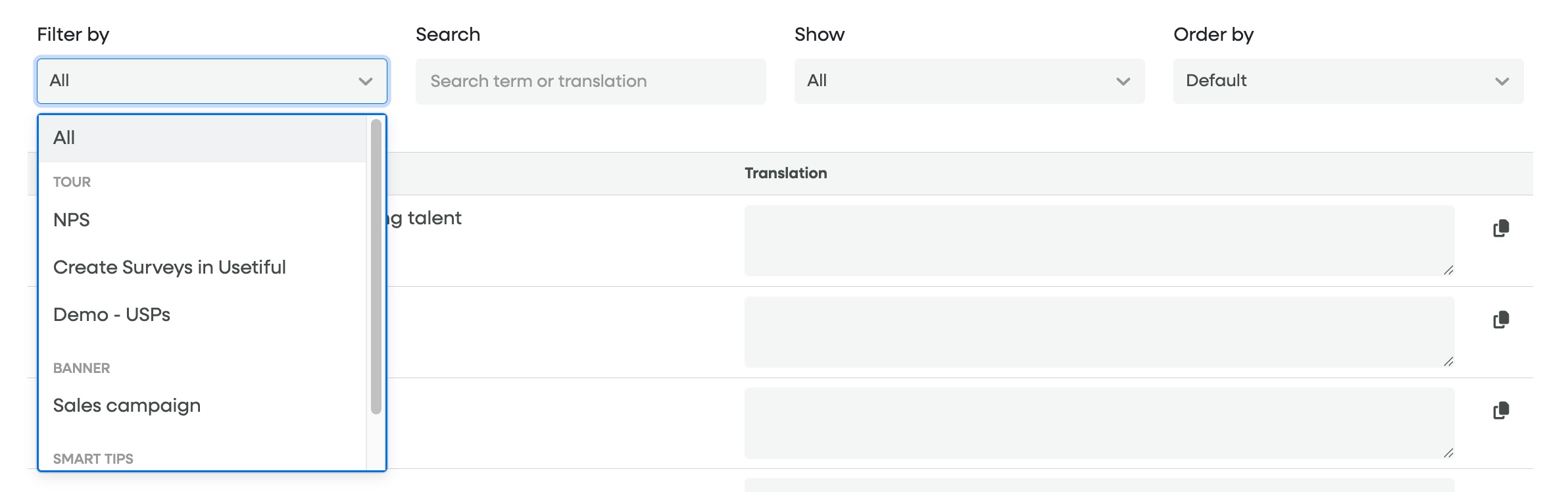1568x492 pixels.
Task: Click copy icon beside second translation field
Action: tap(1501, 320)
